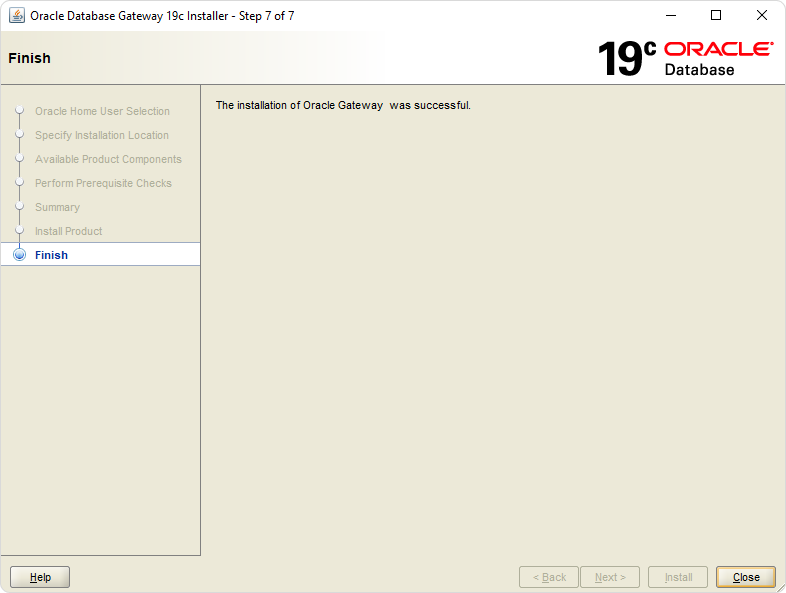Click the Summary step bullet

pyautogui.click(x=20, y=206)
